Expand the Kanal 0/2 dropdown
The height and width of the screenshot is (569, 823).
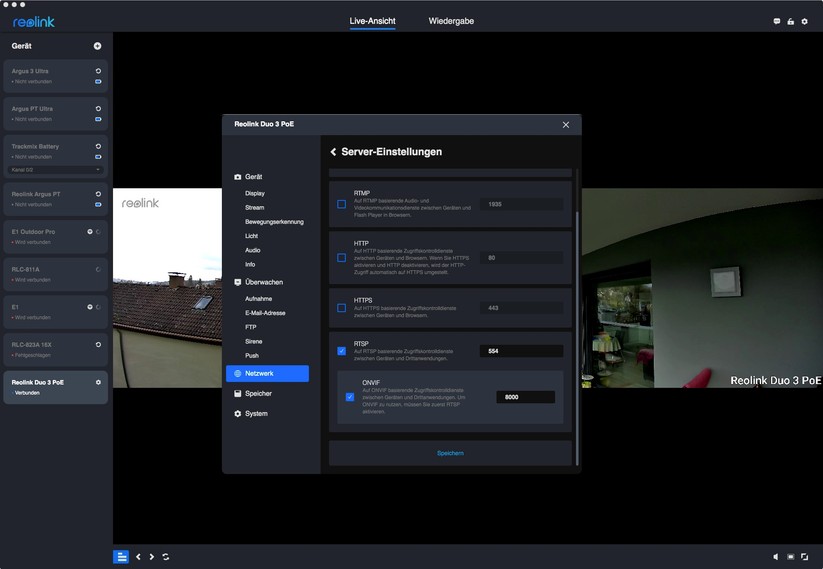coord(55,170)
